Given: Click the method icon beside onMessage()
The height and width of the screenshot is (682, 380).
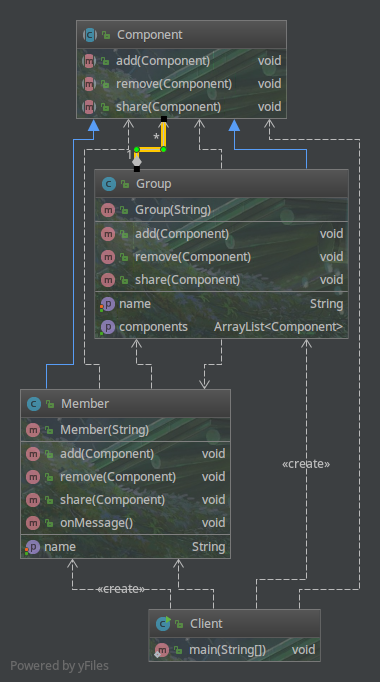Looking at the screenshot, I should pyautogui.click(x=33, y=523).
